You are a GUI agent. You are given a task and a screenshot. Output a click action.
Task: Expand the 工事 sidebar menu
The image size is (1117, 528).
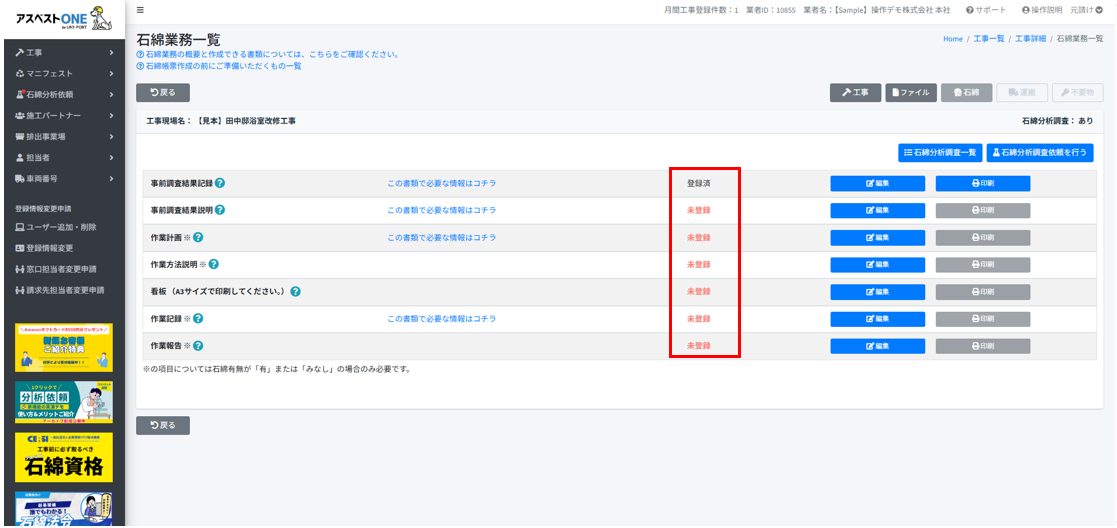click(62, 52)
